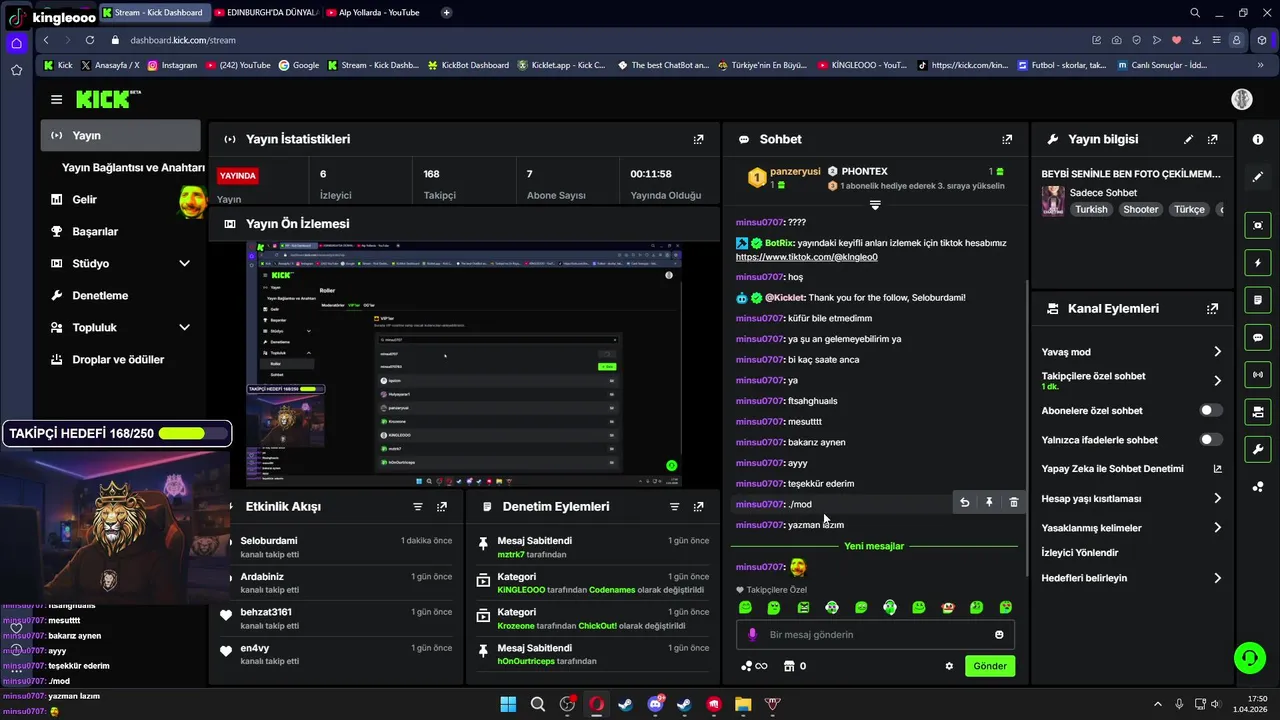Open Hesap yaşı kısıtlaması options
This screenshot has height=720, width=1280.
tap(1132, 498)
